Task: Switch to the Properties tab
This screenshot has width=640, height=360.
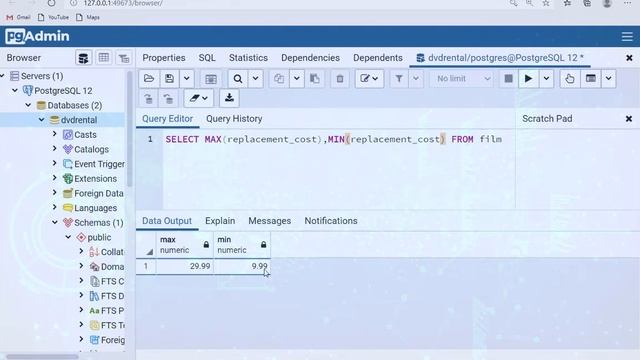Action: pos(164,58)
